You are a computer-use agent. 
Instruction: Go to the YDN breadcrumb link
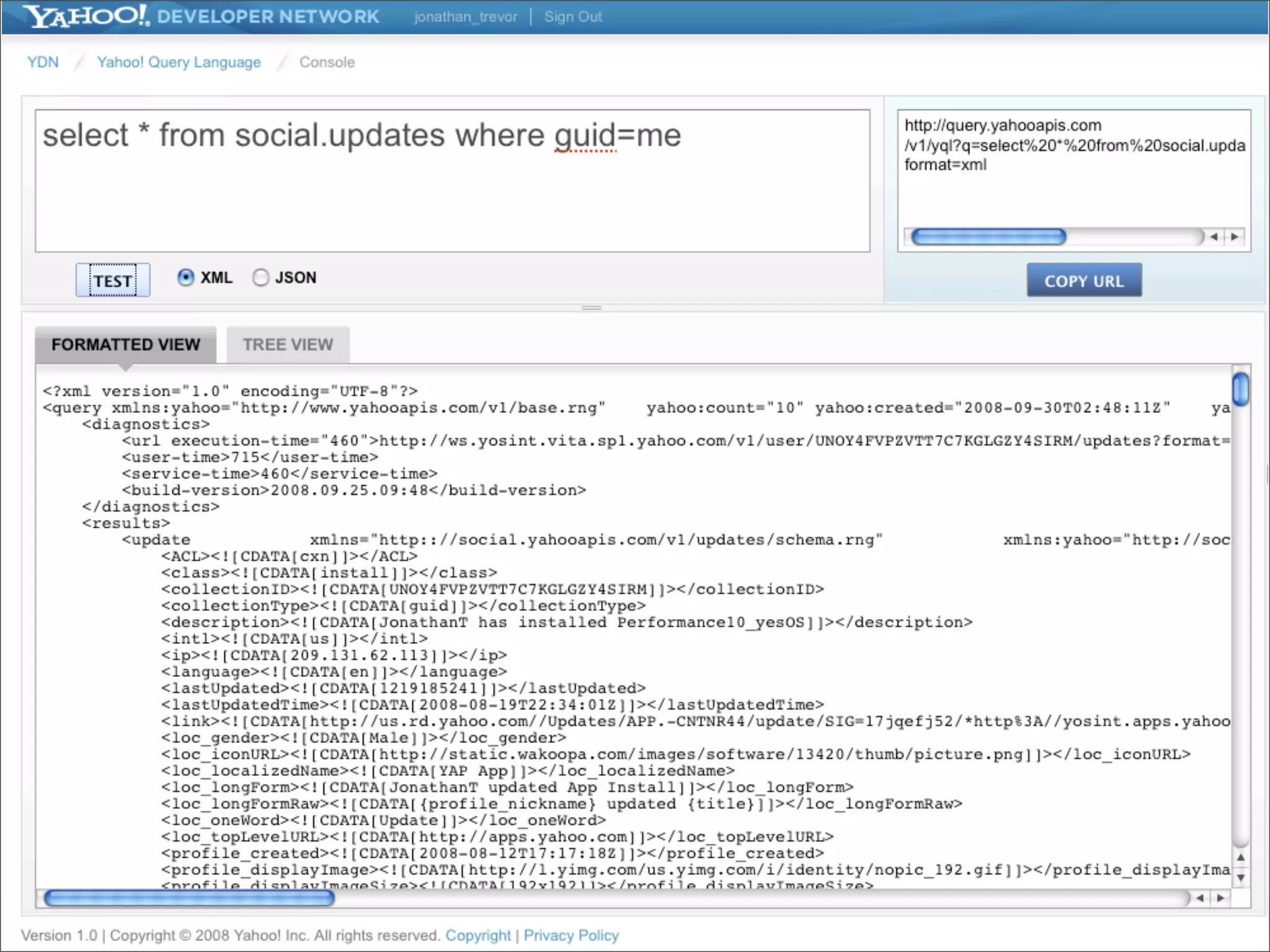43,62
